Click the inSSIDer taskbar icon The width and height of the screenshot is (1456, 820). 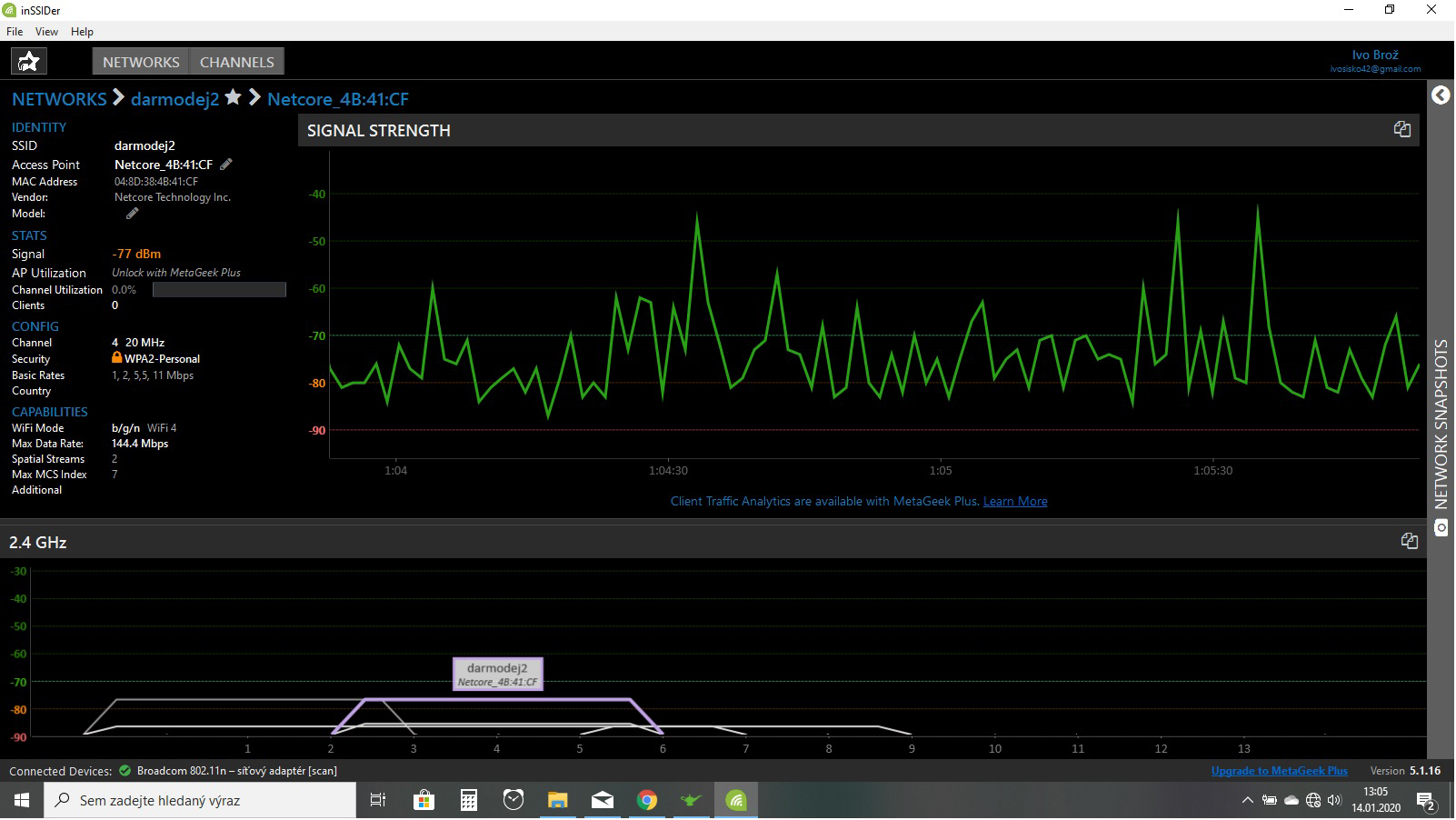[736, 801]
